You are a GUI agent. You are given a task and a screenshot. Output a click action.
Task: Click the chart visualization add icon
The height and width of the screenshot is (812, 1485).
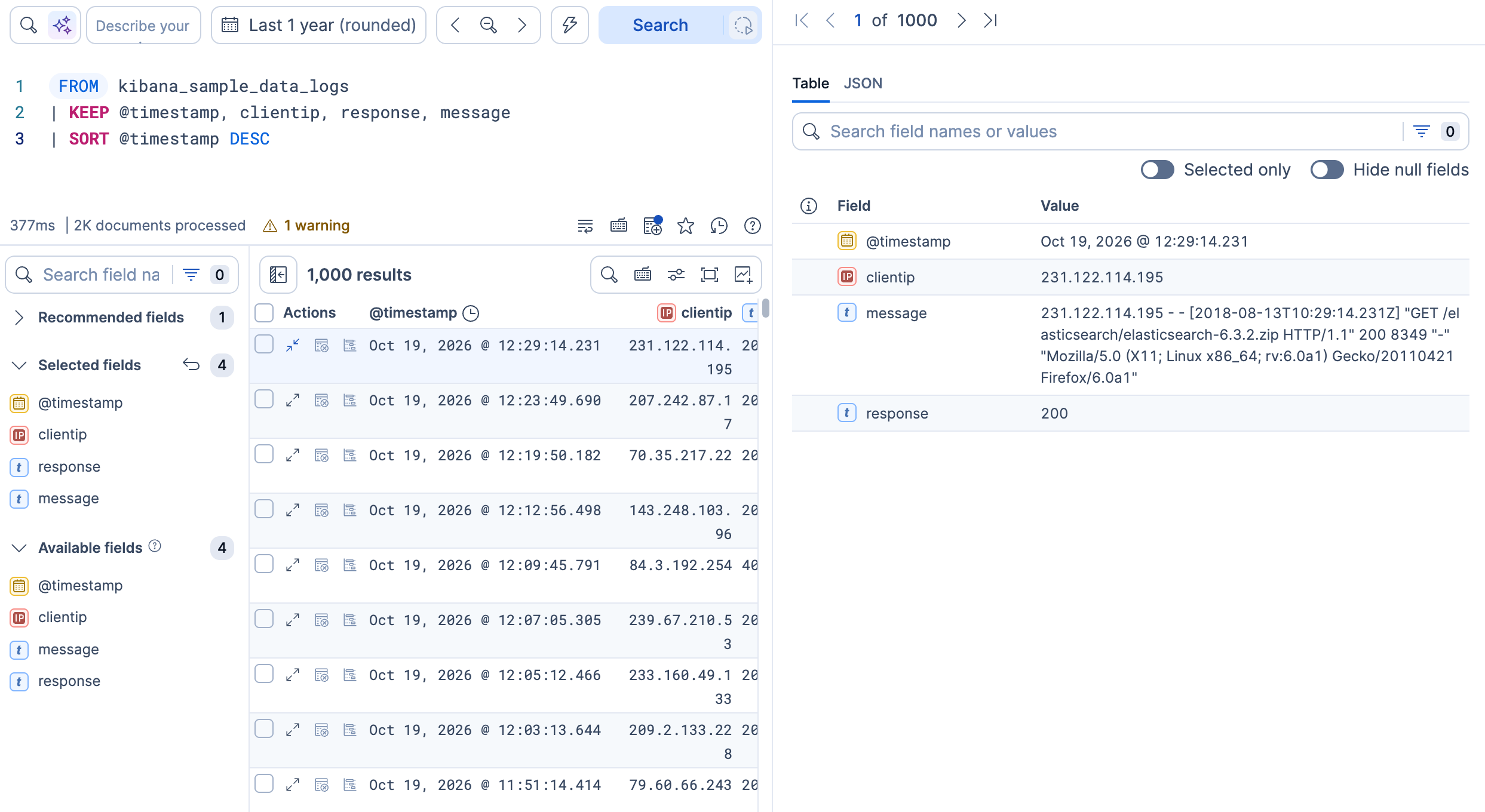click(743, 275)
